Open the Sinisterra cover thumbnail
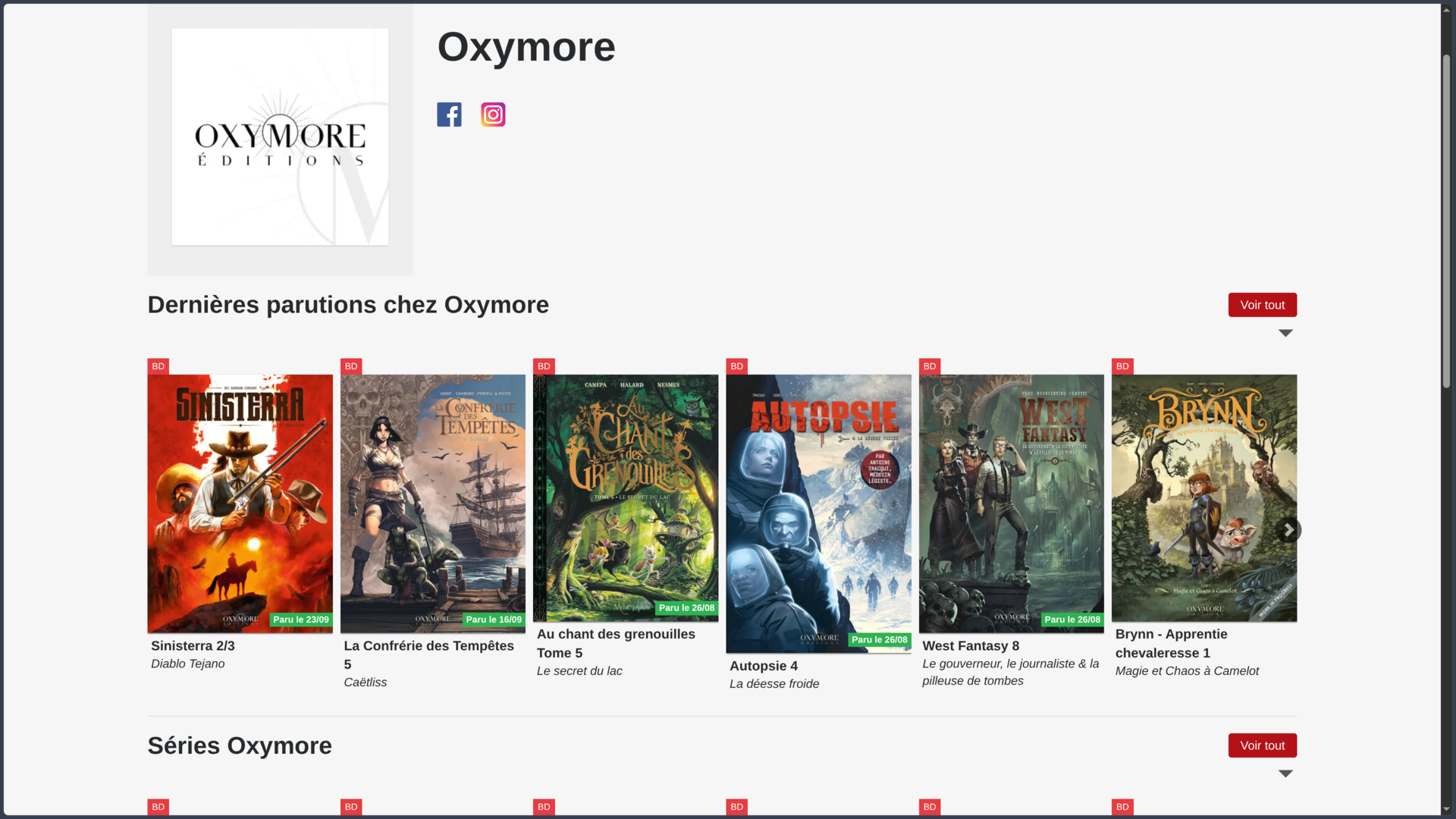This screenshot has height=819, width=1456. tap(240, 504)
